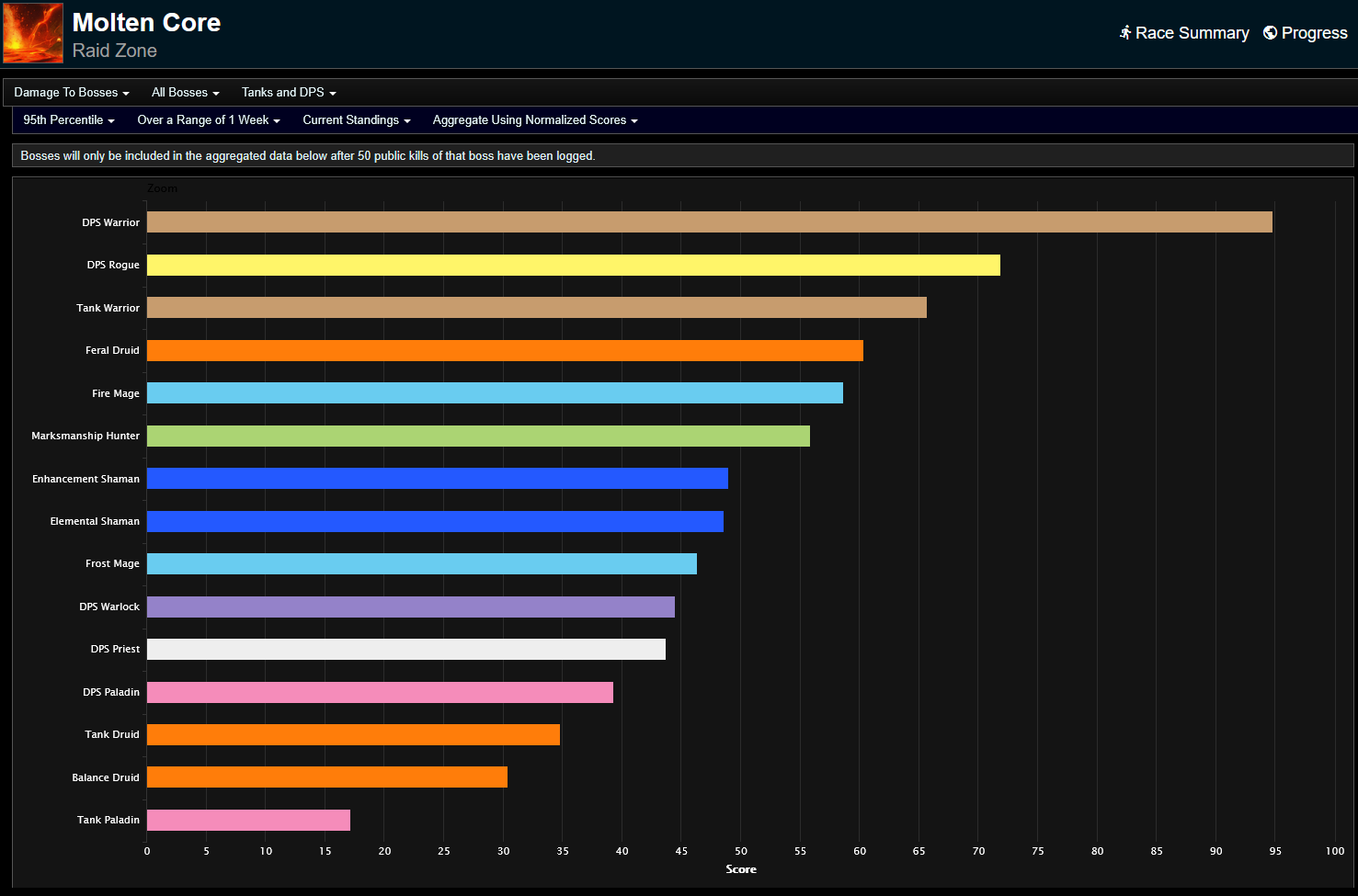Viewport: 1358px width, 896px height.
Task: Click the Molten Core title text
Action: (146, 22)
